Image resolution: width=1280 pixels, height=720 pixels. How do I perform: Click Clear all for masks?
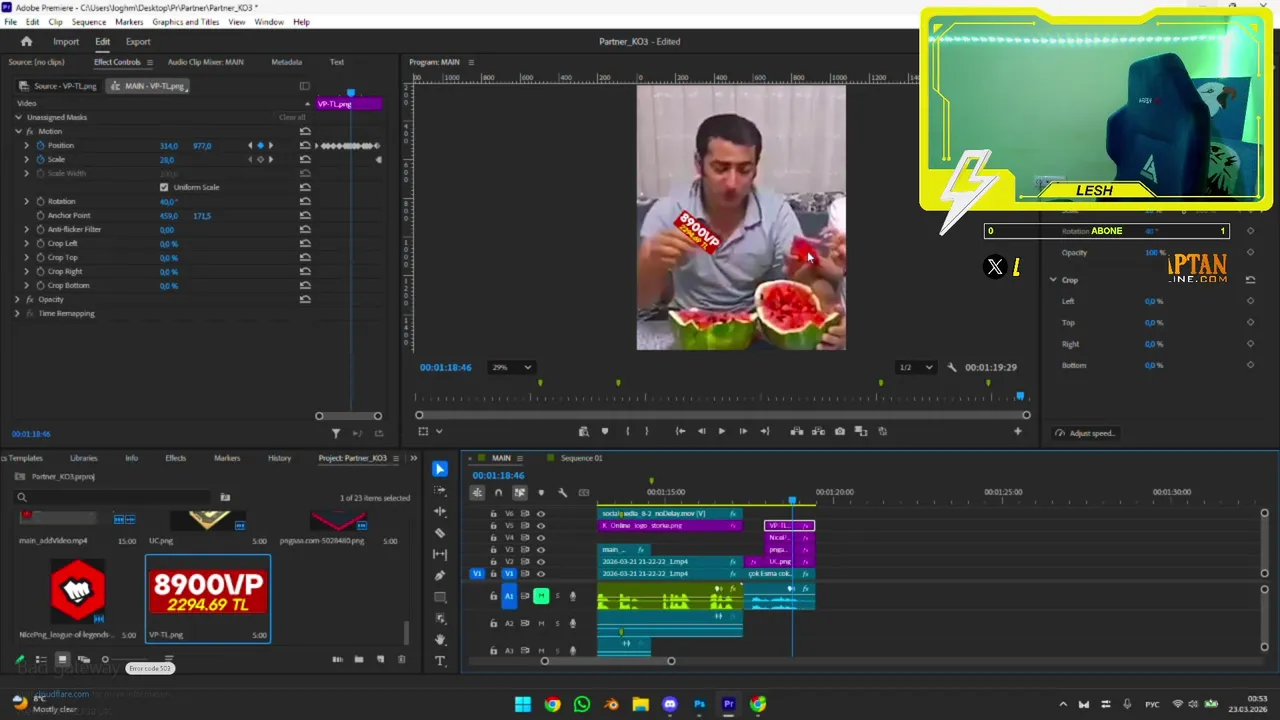click(292, 117)
